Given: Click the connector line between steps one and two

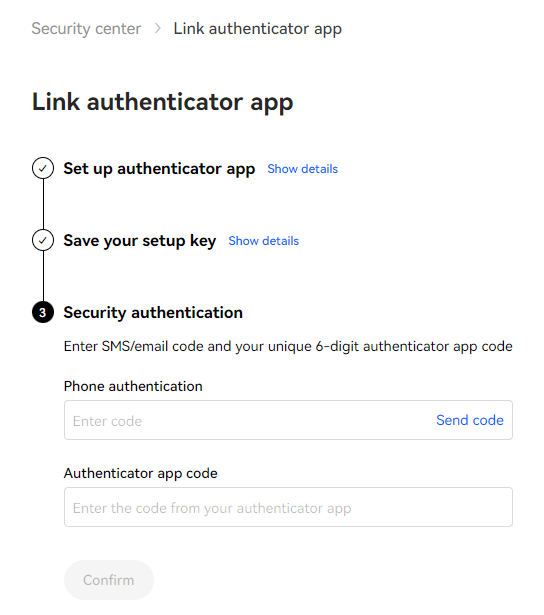Looking at the screenshot, I should (x=43, y=204).
